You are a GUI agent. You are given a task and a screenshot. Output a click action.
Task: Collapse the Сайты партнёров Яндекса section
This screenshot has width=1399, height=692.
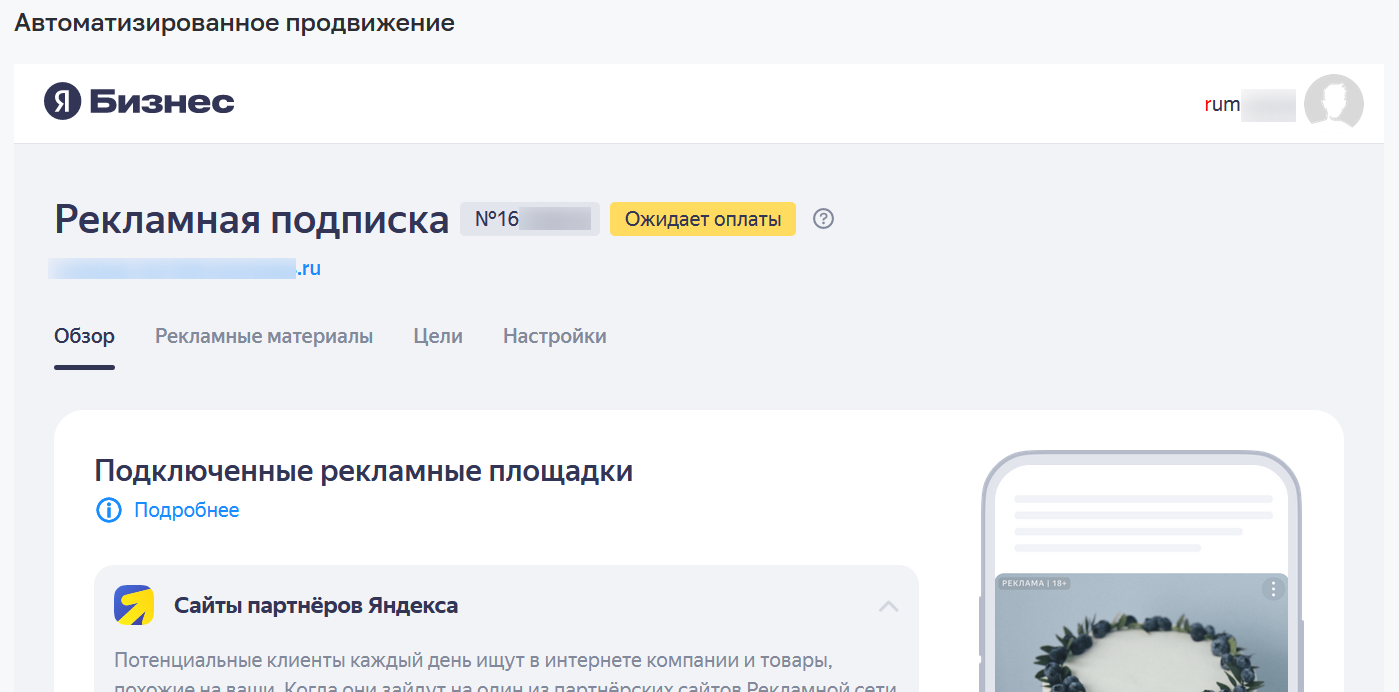pyautogui.click(x=888, y=606)
